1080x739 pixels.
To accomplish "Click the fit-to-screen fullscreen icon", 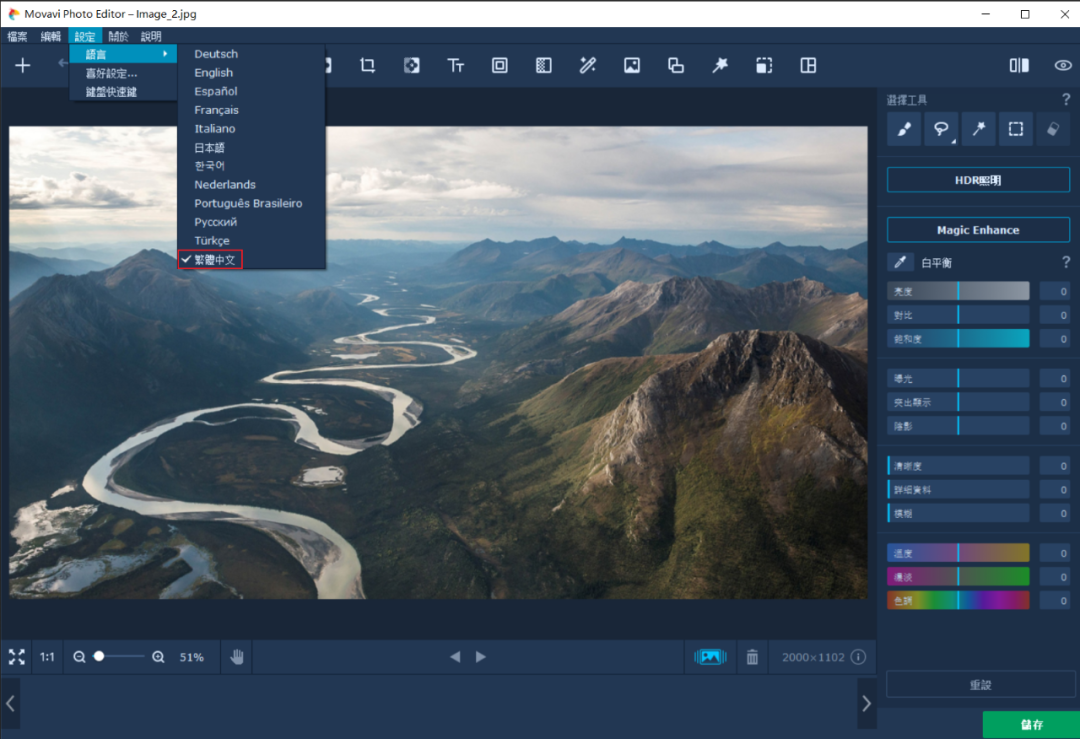I will (17, 657).
